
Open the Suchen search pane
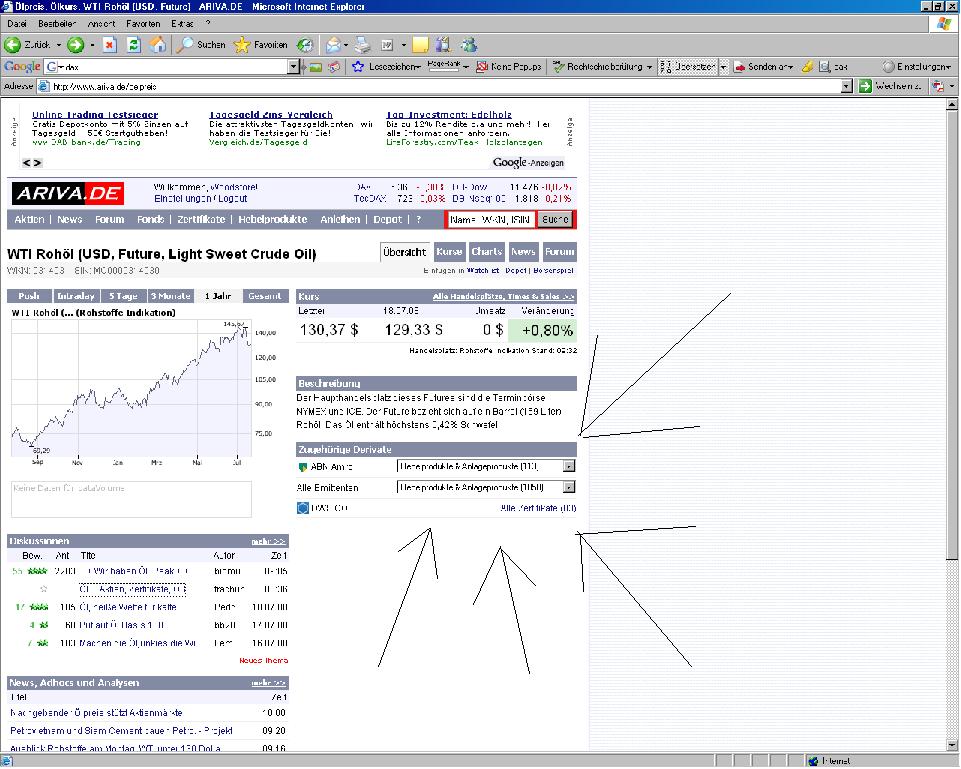coord(201,45)
